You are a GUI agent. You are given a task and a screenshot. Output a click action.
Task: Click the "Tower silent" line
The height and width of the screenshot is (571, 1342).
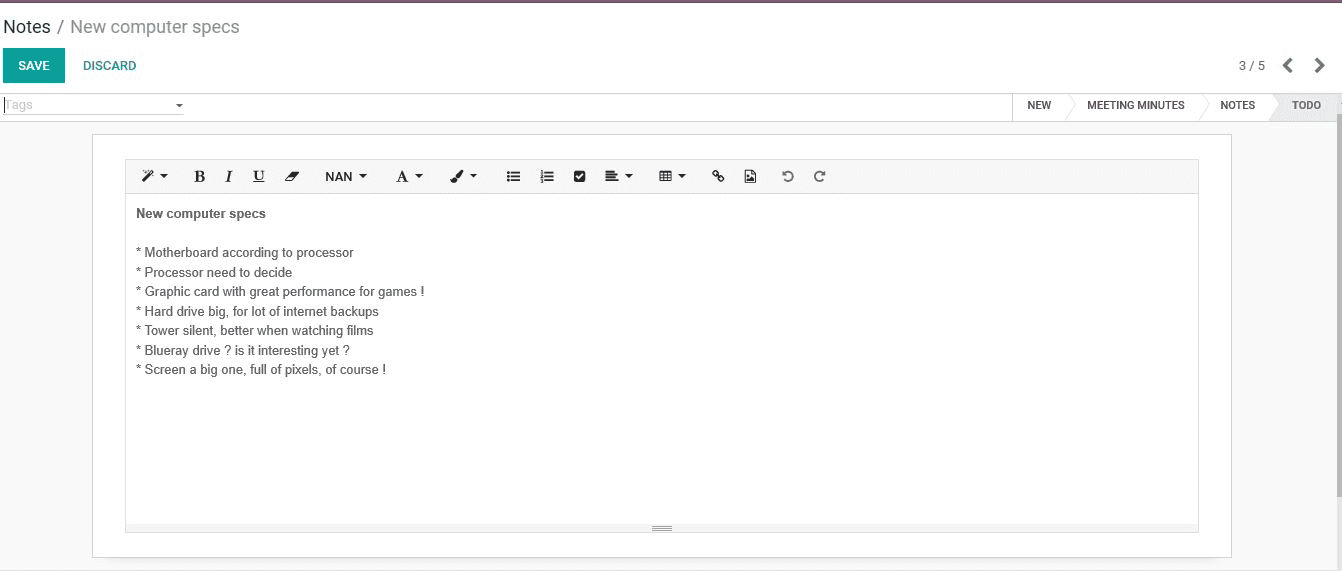click(255, 331)
